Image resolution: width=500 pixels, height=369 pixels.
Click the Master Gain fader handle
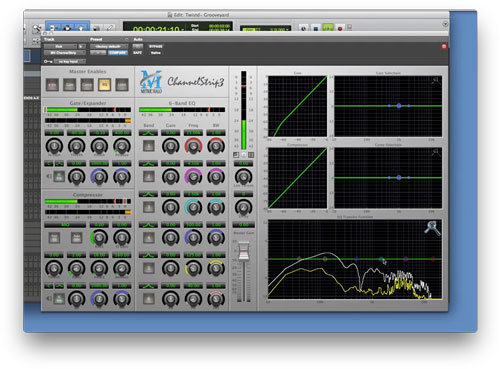click(x=244, y=251)
